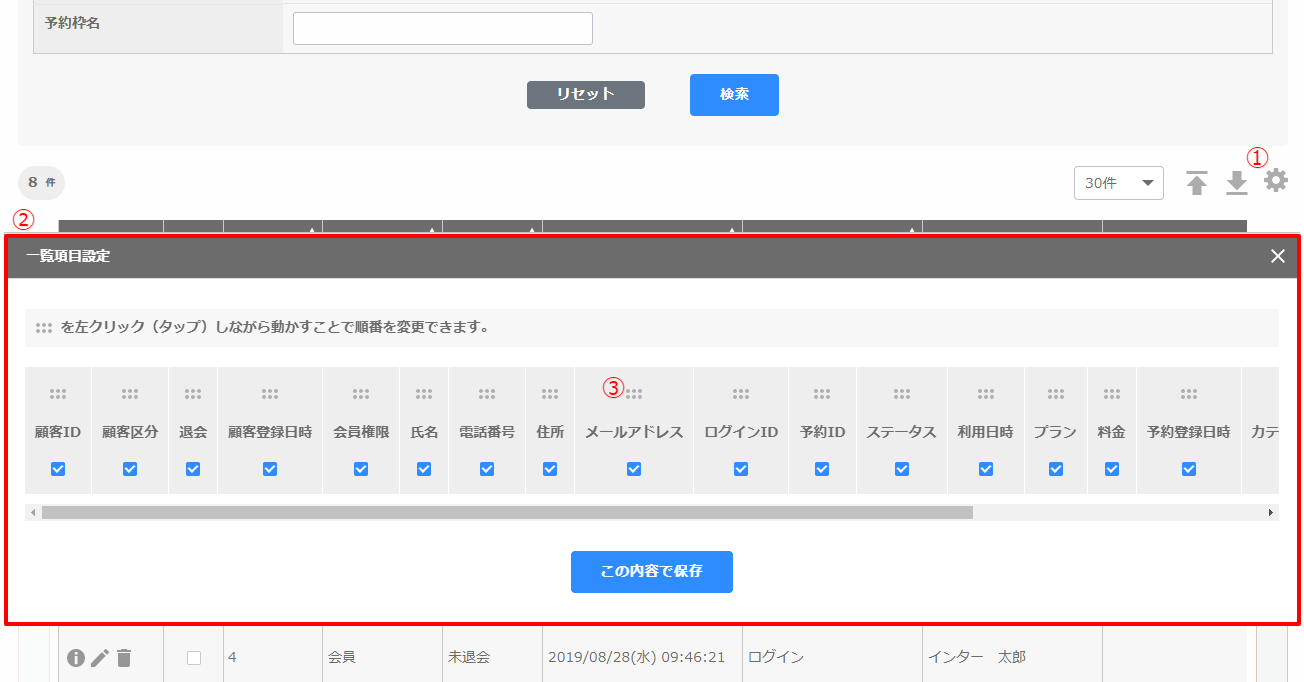Open the 30件 page size dropdown
Viewport: 1304px width, 682px height.
pos(1118,183)
